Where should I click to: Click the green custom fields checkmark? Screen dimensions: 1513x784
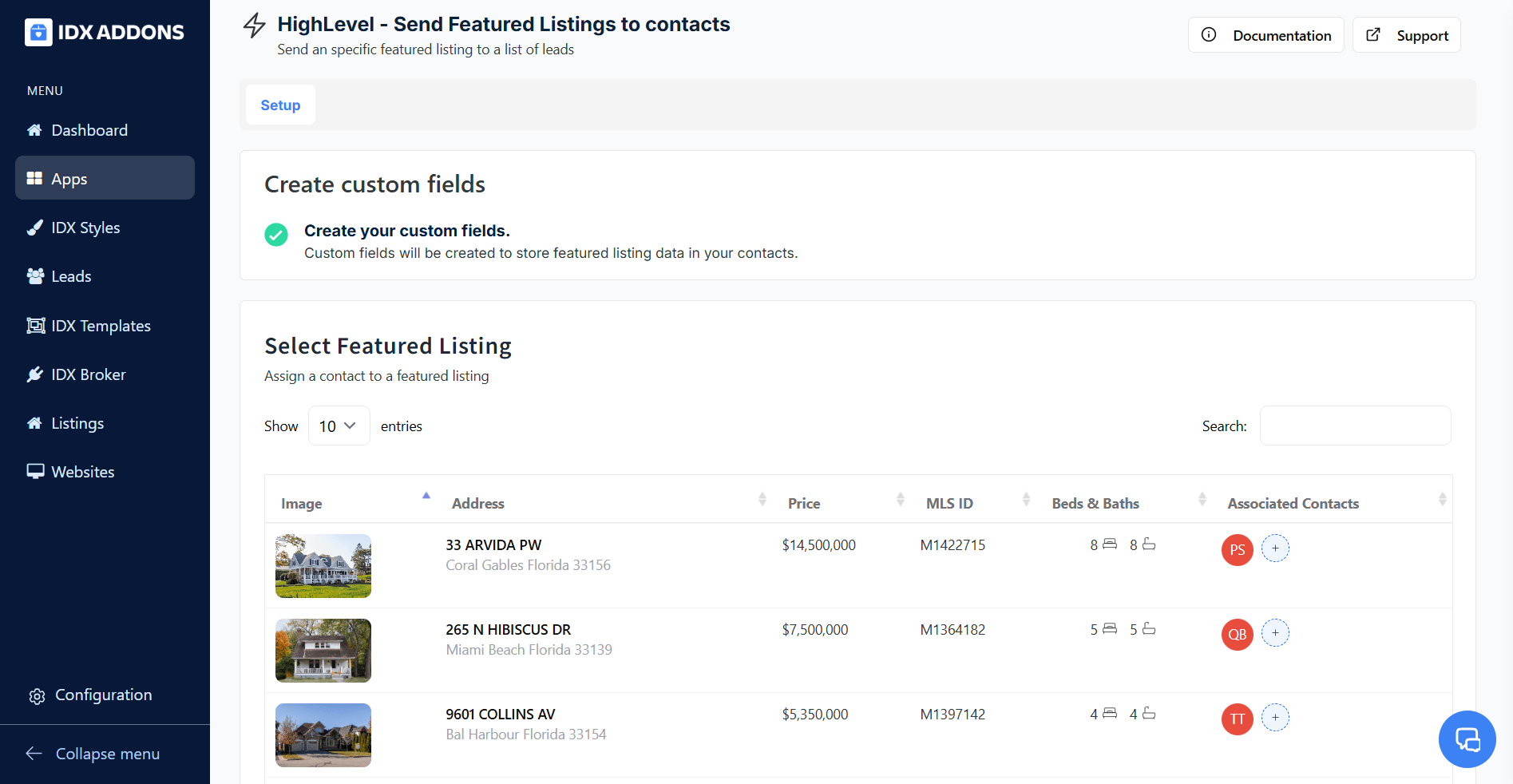(276, 235)
